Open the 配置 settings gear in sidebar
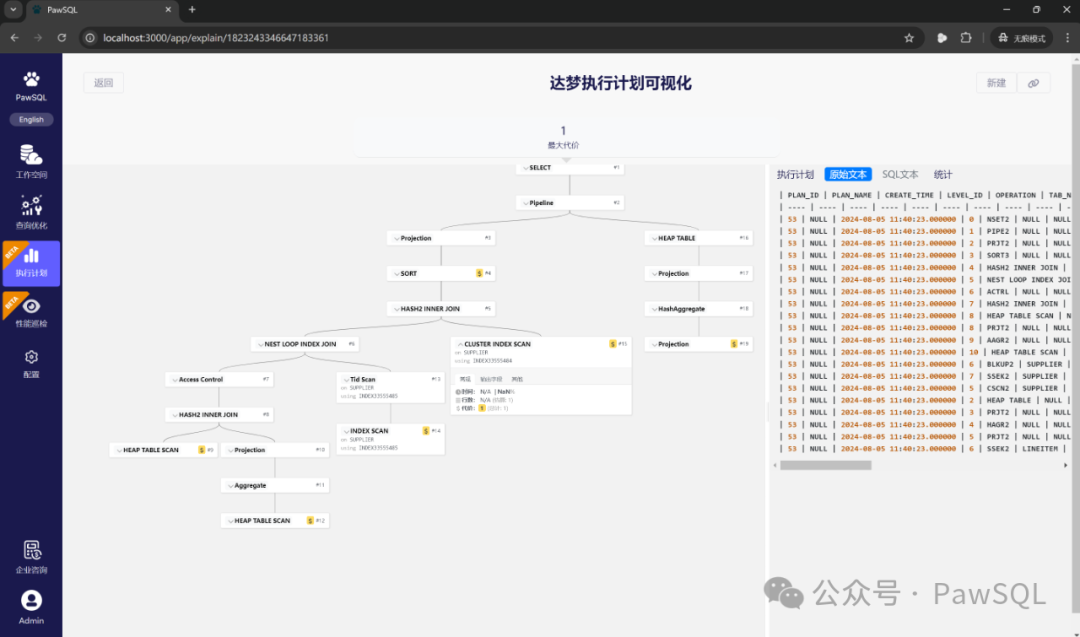1080x637 pixels. coord(31,357)
